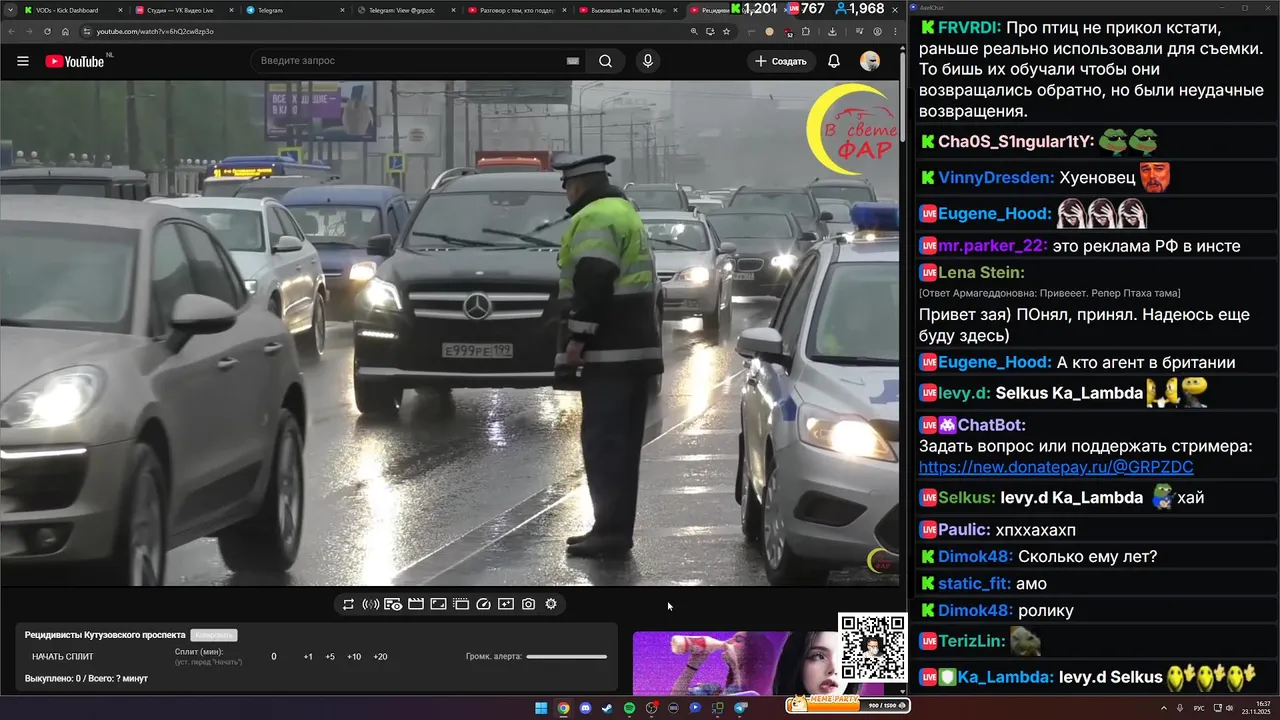Screen dimensions: 1280x720
Task: Click the YouTube search magnifier button
Action: (606, 61)
